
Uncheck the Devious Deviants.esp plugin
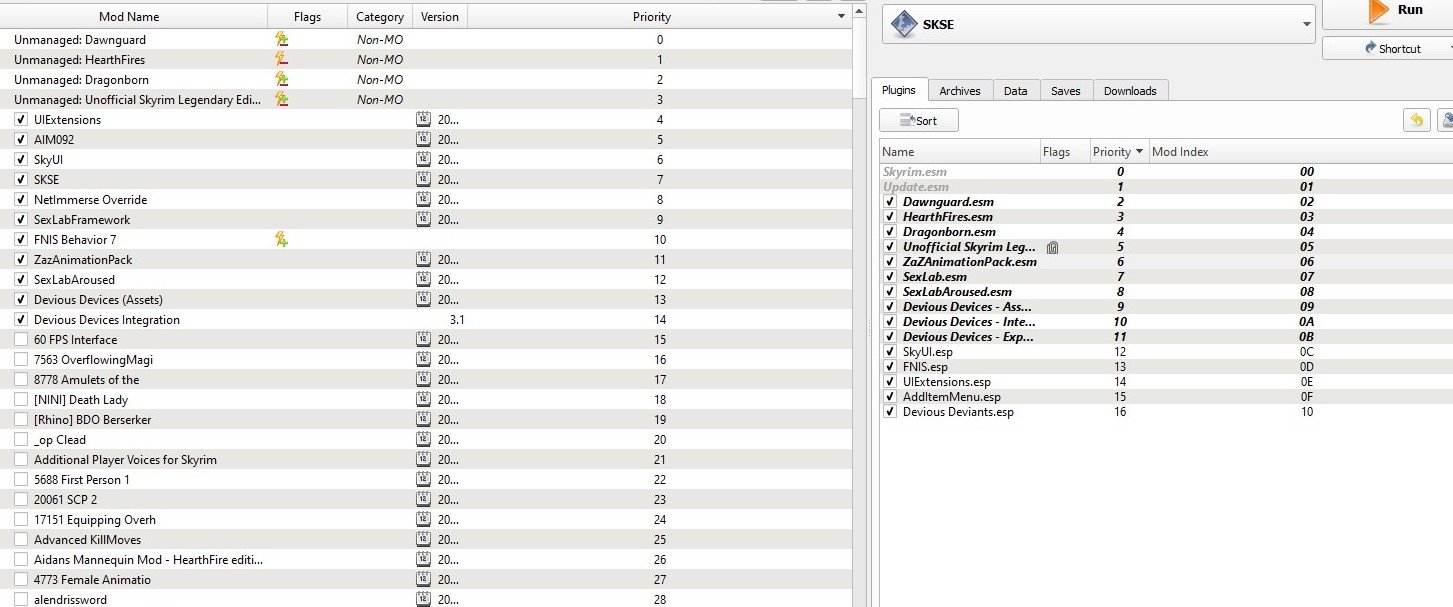point(890,411)
